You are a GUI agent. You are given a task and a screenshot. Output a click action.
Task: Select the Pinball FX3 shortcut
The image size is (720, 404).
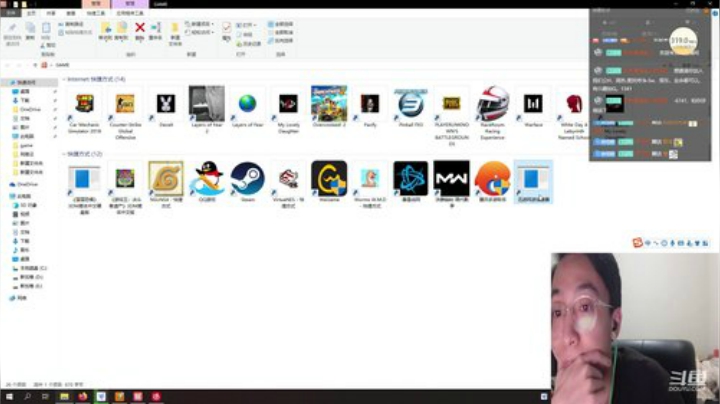pos(411,107)
